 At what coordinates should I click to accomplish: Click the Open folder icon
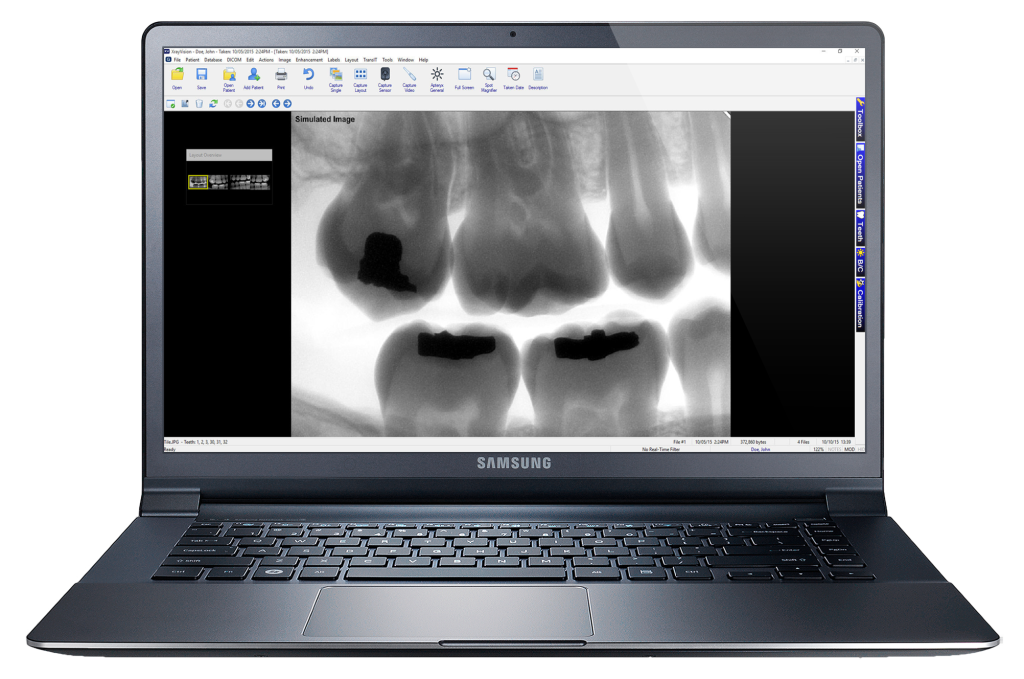point(177,76)
